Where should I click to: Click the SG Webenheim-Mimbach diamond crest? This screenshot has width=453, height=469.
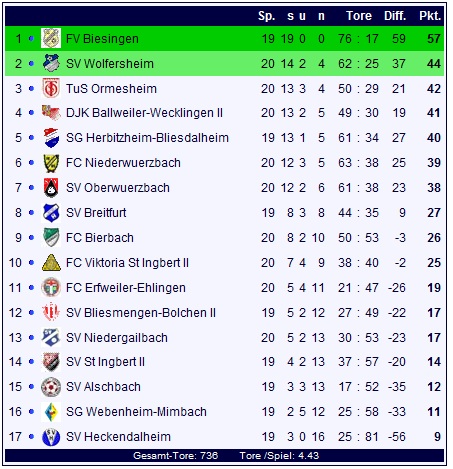point(51,412)
